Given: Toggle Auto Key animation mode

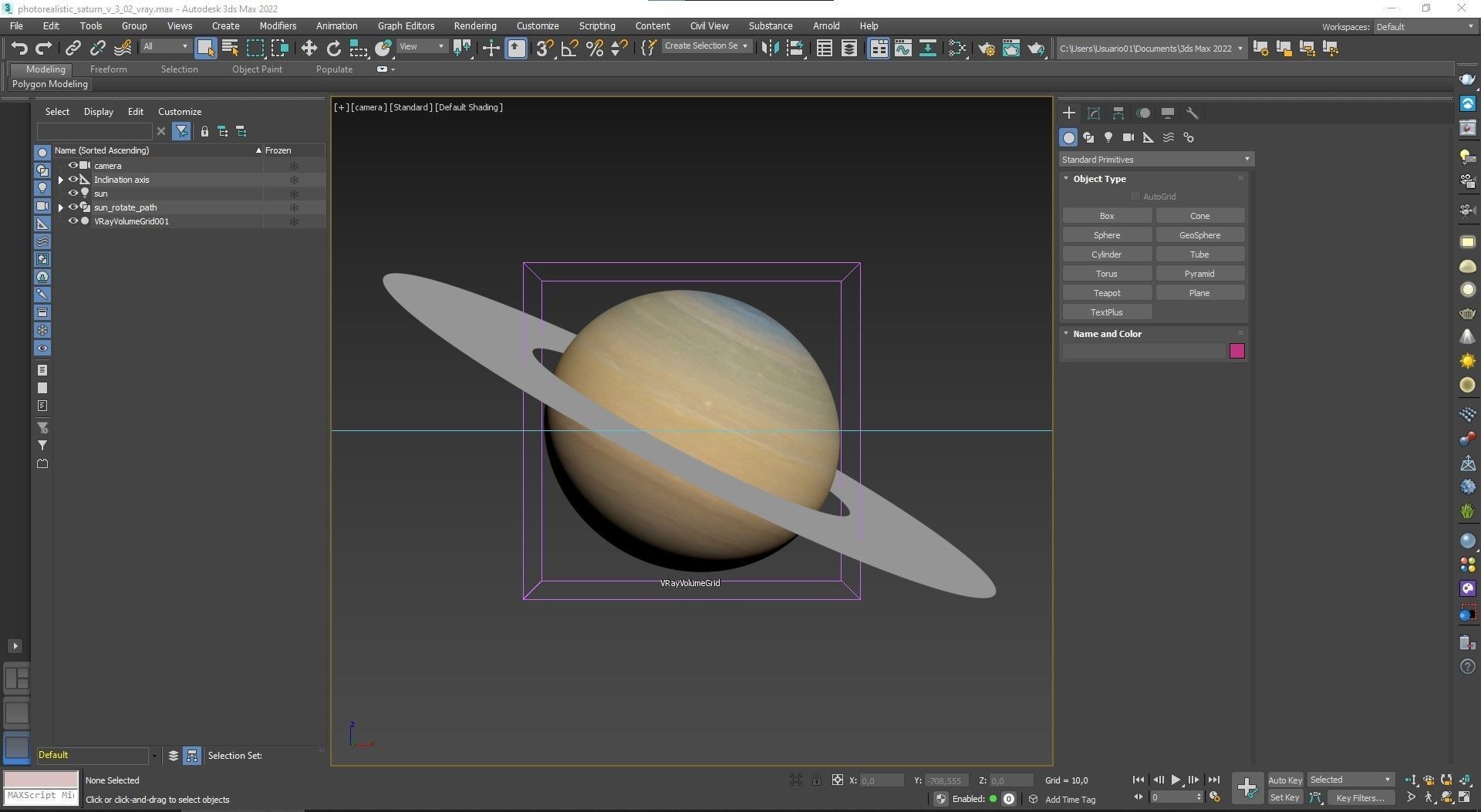Looking at the screenshot, I should tap(1285, 780).
